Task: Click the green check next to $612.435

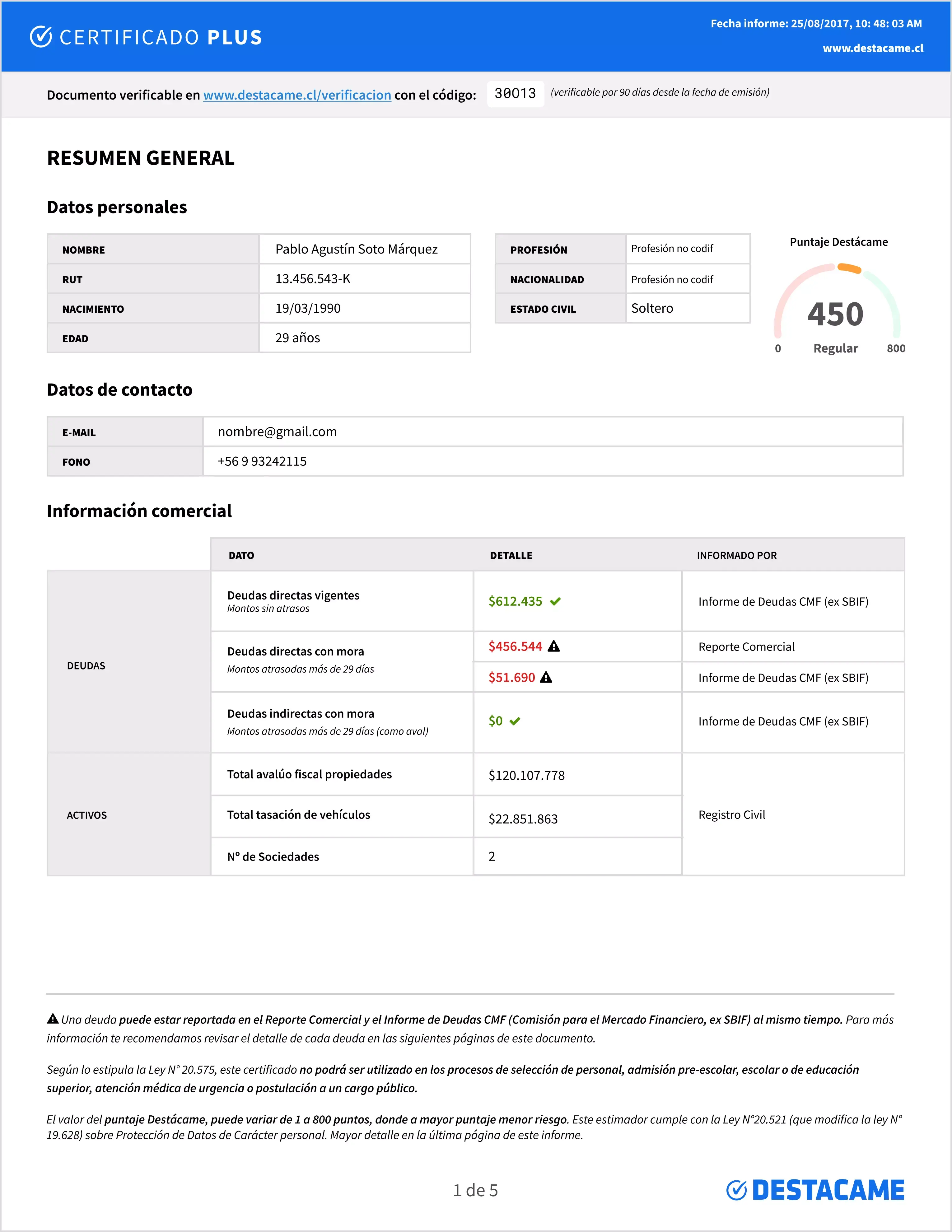Action: 556,601
